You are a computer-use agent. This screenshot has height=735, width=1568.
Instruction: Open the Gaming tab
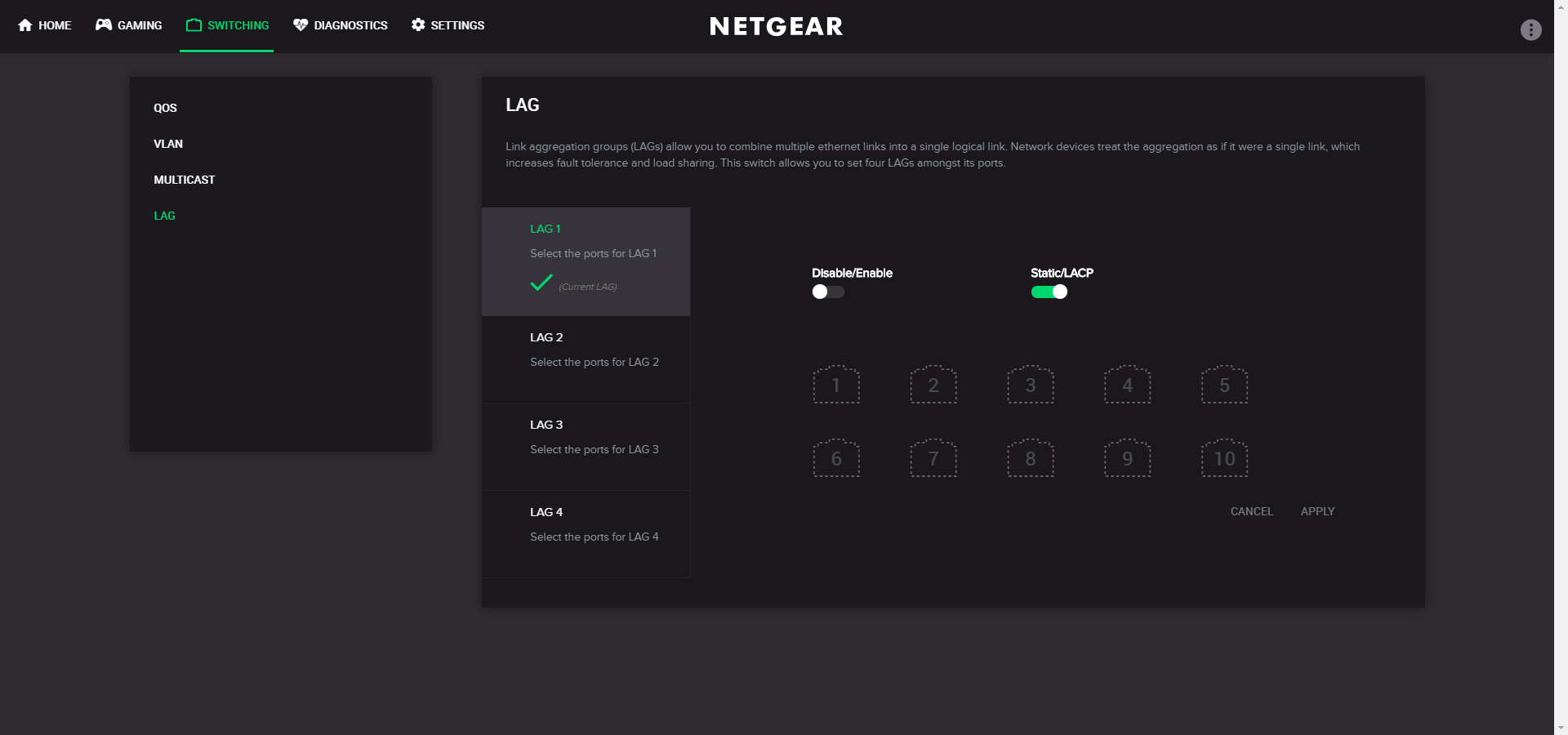point(129,25)
